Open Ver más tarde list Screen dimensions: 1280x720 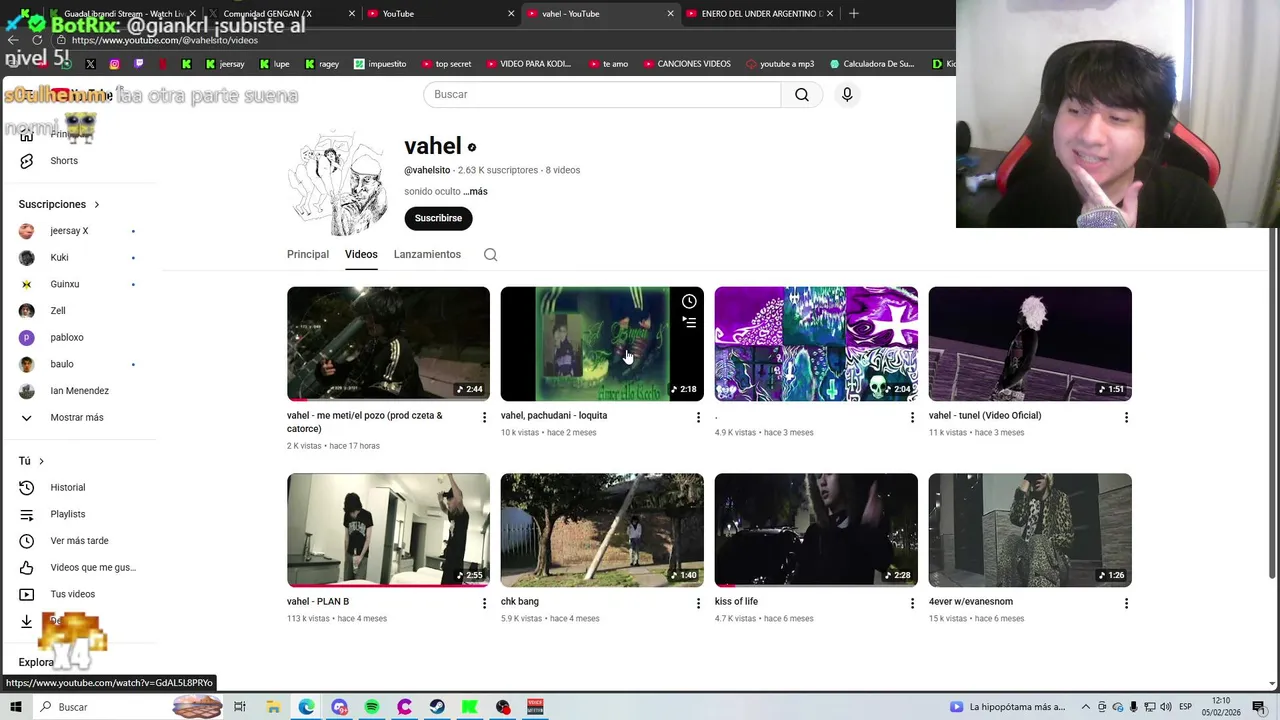click(79, 541)
